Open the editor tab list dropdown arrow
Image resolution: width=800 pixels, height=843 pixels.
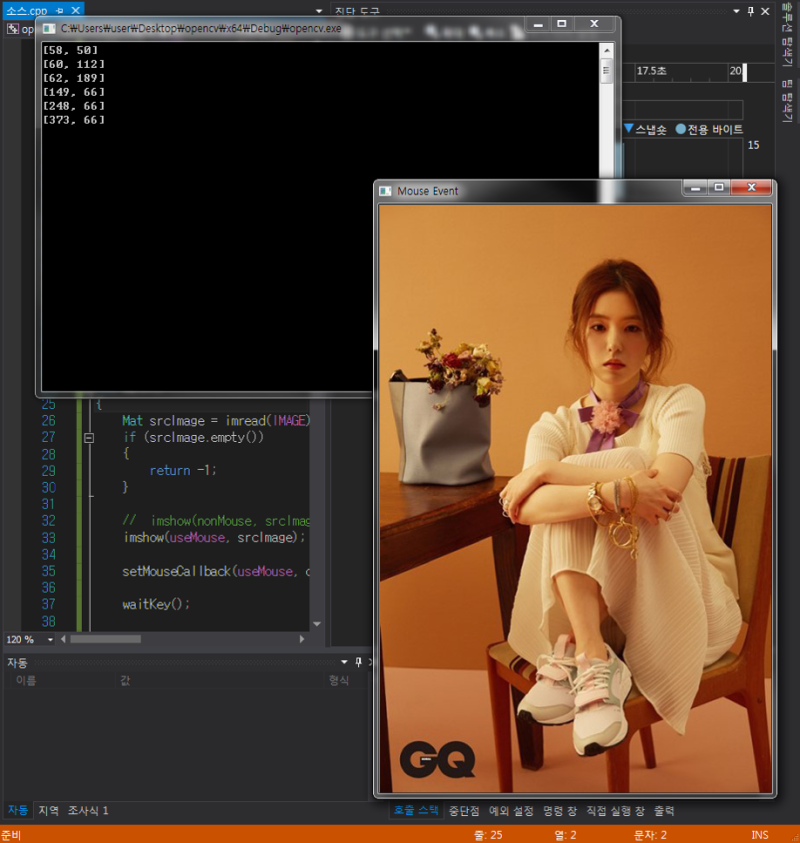point(319,11)
